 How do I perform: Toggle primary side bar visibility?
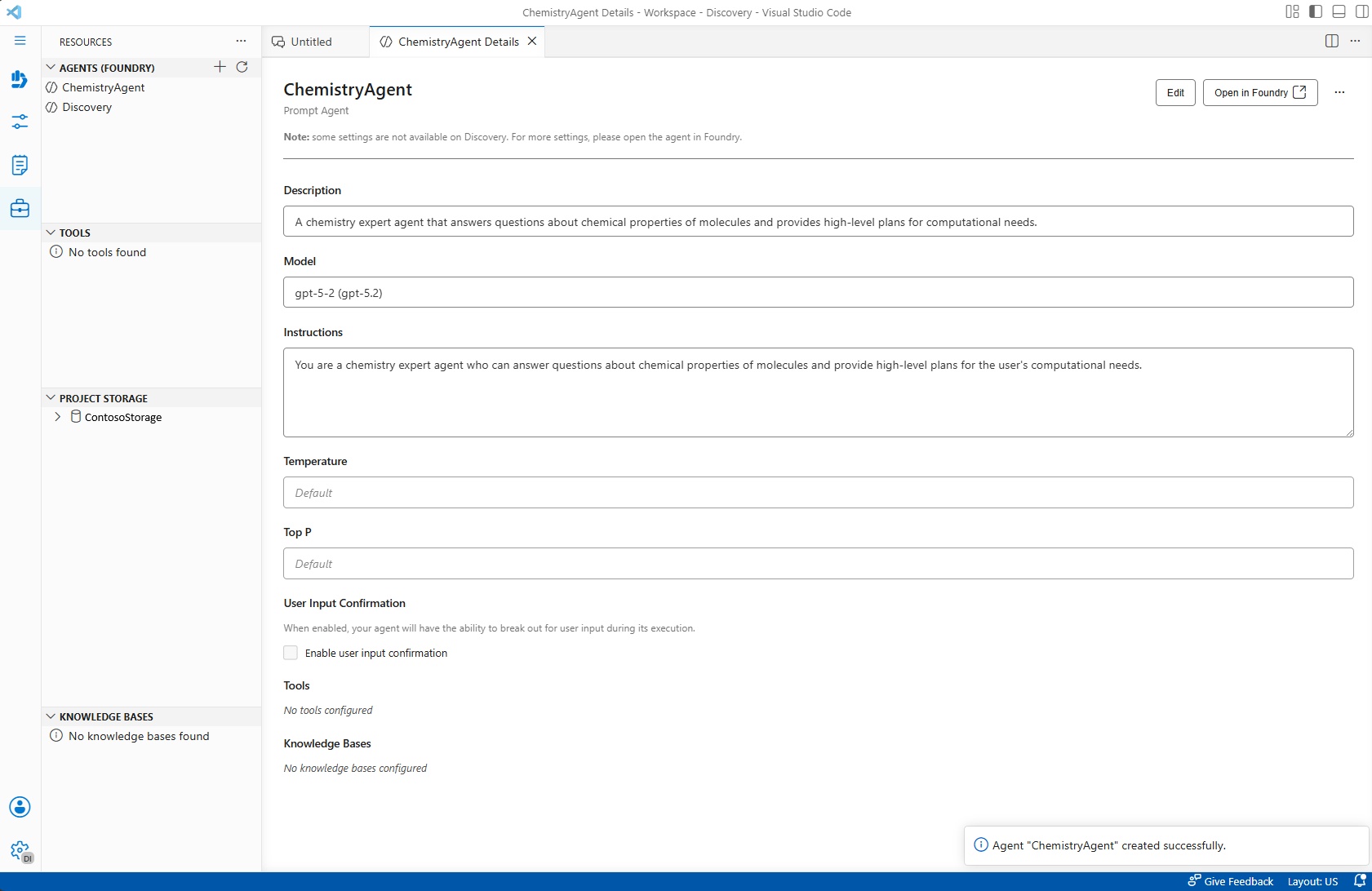(x=1316, y=11)
